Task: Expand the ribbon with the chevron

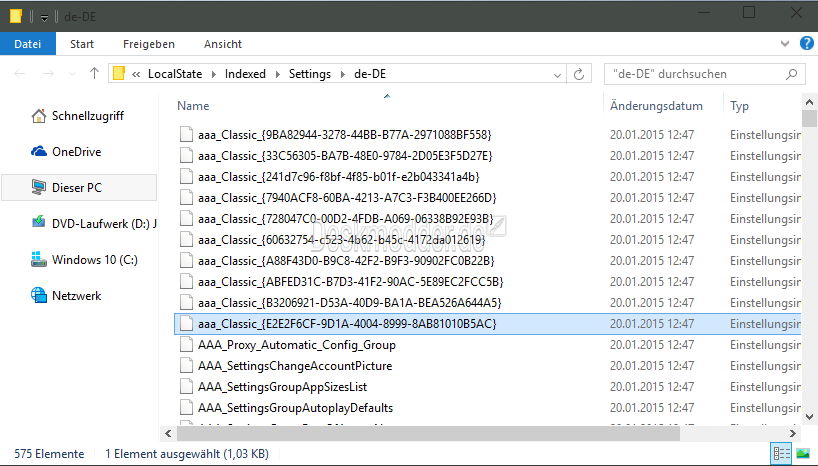Action: (785, 44)
